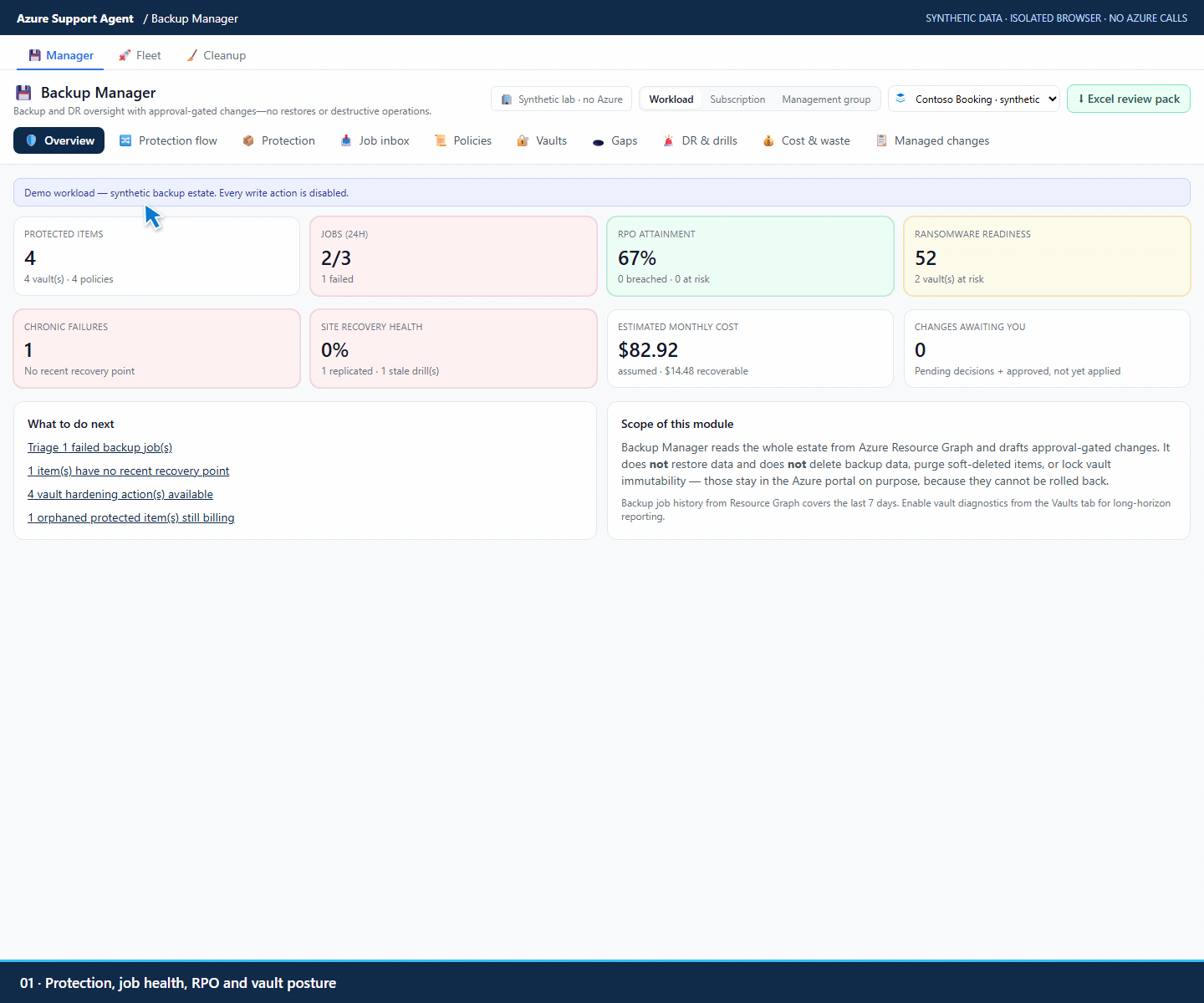This screenshot has width=1204, height=1003.
Task: Click the Site Recovery Health card
Action: tap(453, 349)
